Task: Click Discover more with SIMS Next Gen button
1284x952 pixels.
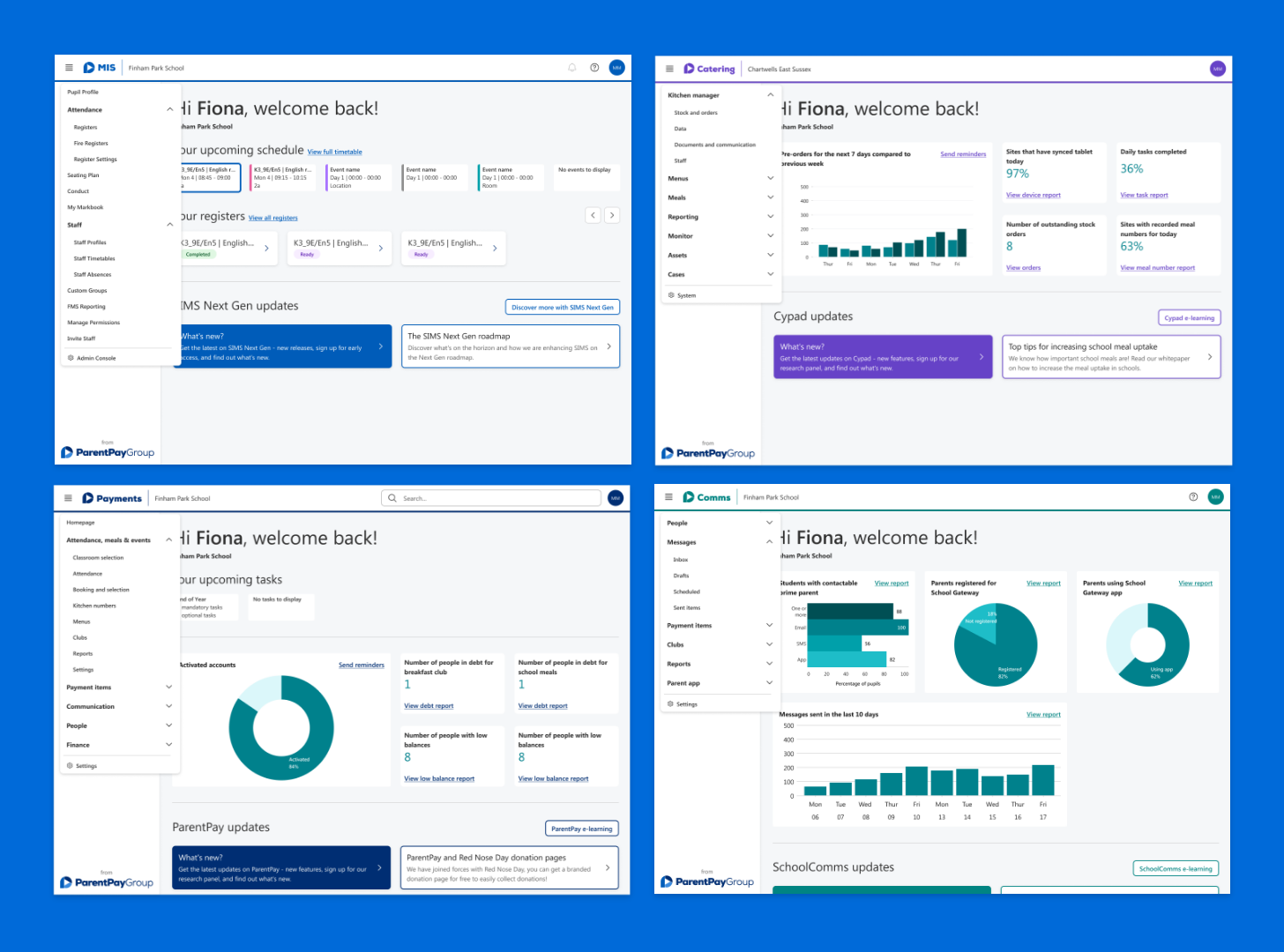Action: 563,308
